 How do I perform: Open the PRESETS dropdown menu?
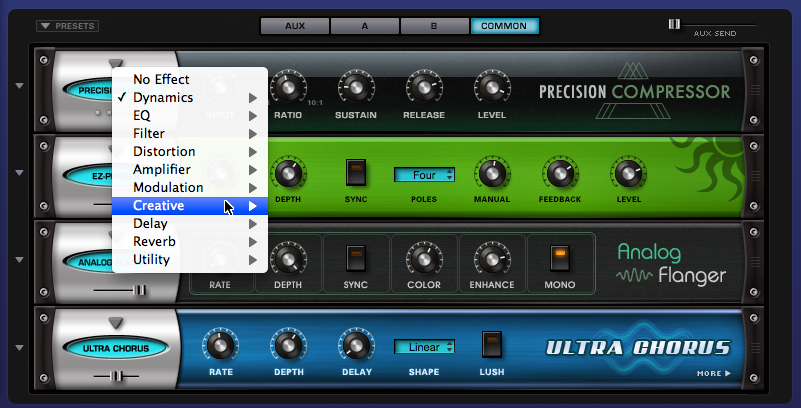click(67, 26)
